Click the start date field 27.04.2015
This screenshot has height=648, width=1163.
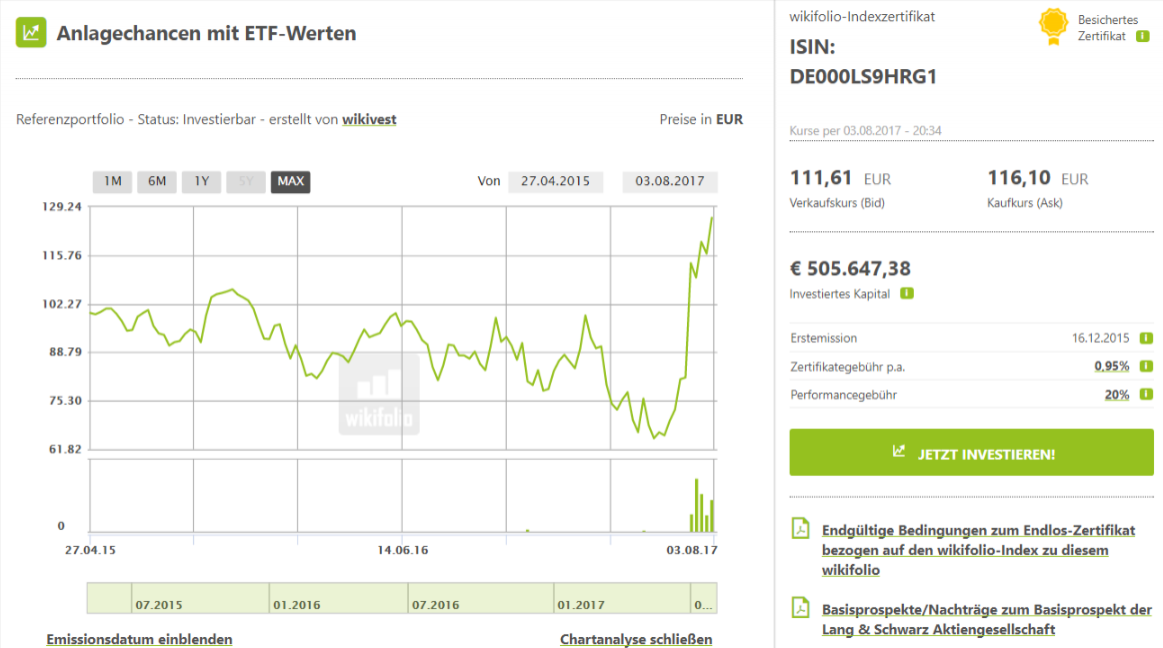(555, 182)
